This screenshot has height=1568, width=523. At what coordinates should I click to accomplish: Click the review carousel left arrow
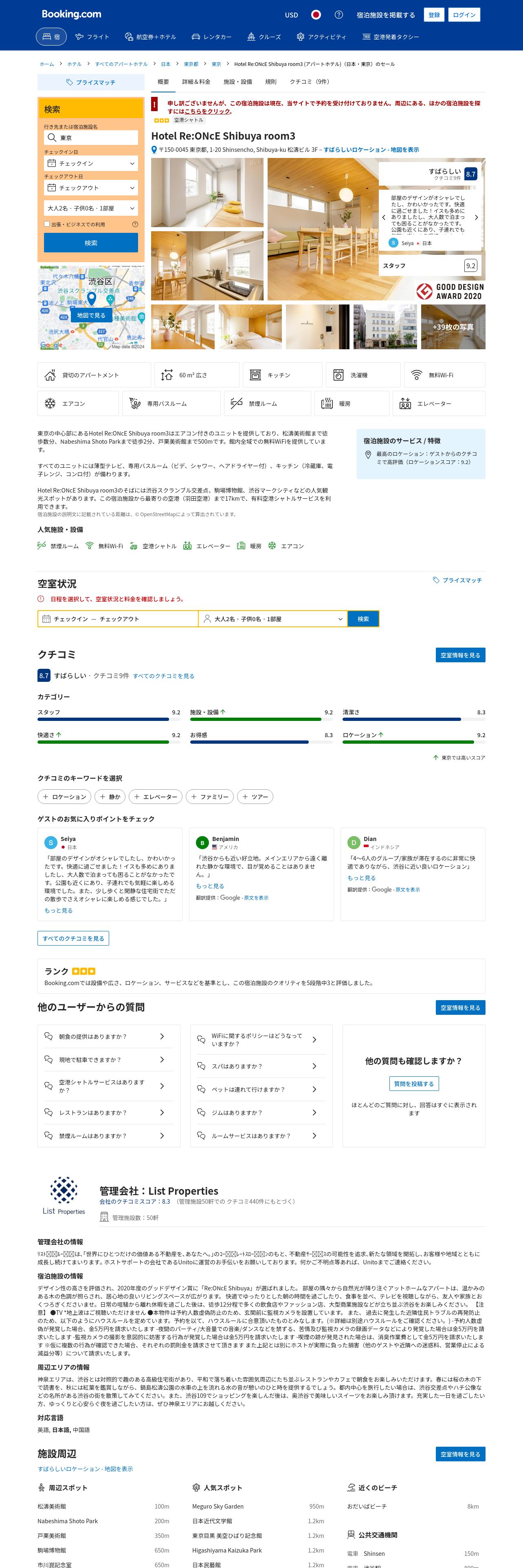click(x=384, y=217)
